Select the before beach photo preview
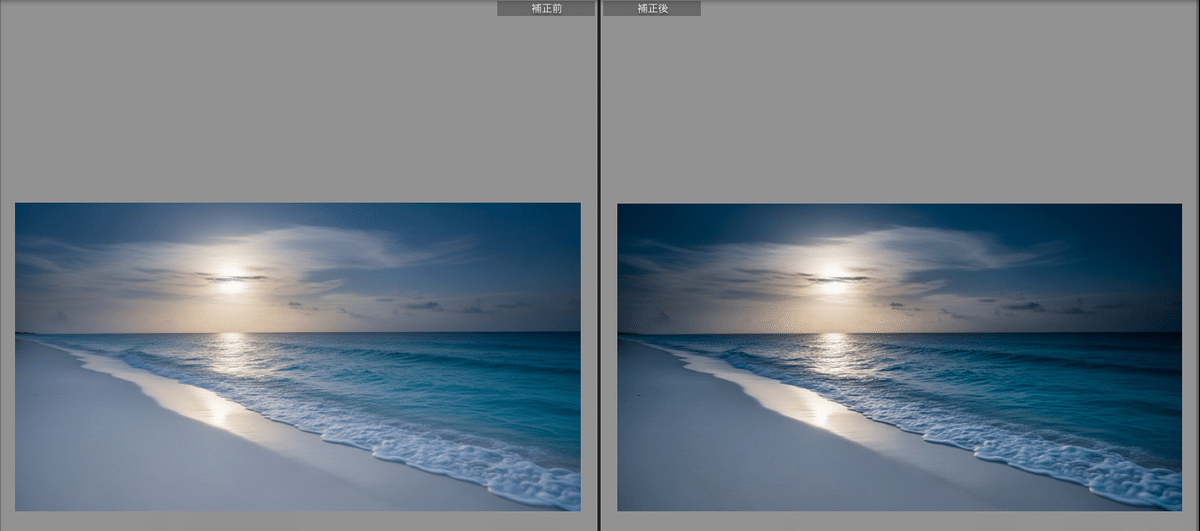The height and width of the screenshot is (531, 1200). pos(297,356)
